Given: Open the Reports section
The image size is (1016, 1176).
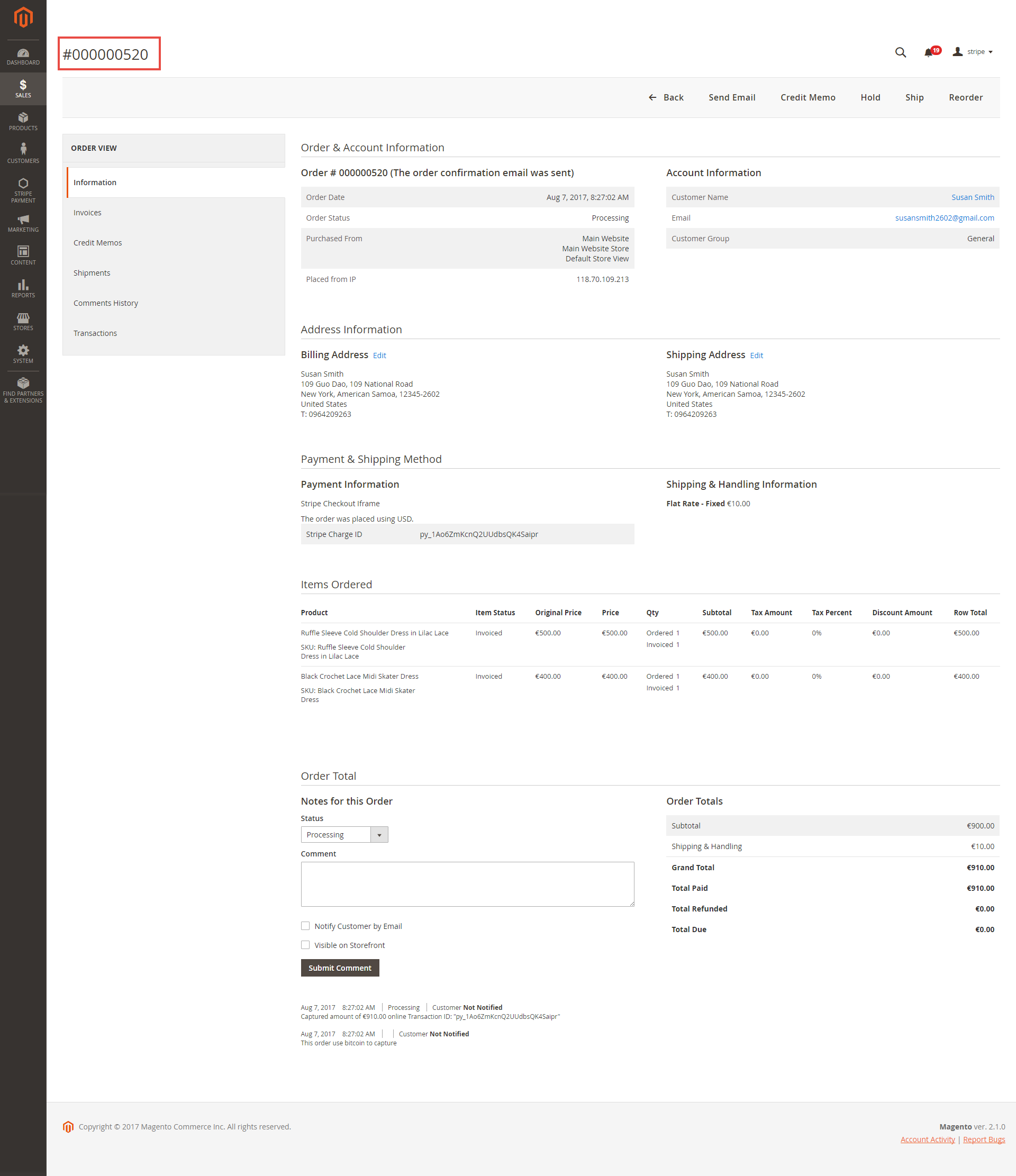Looking at the screenshot, I should (x=23, y=288).
